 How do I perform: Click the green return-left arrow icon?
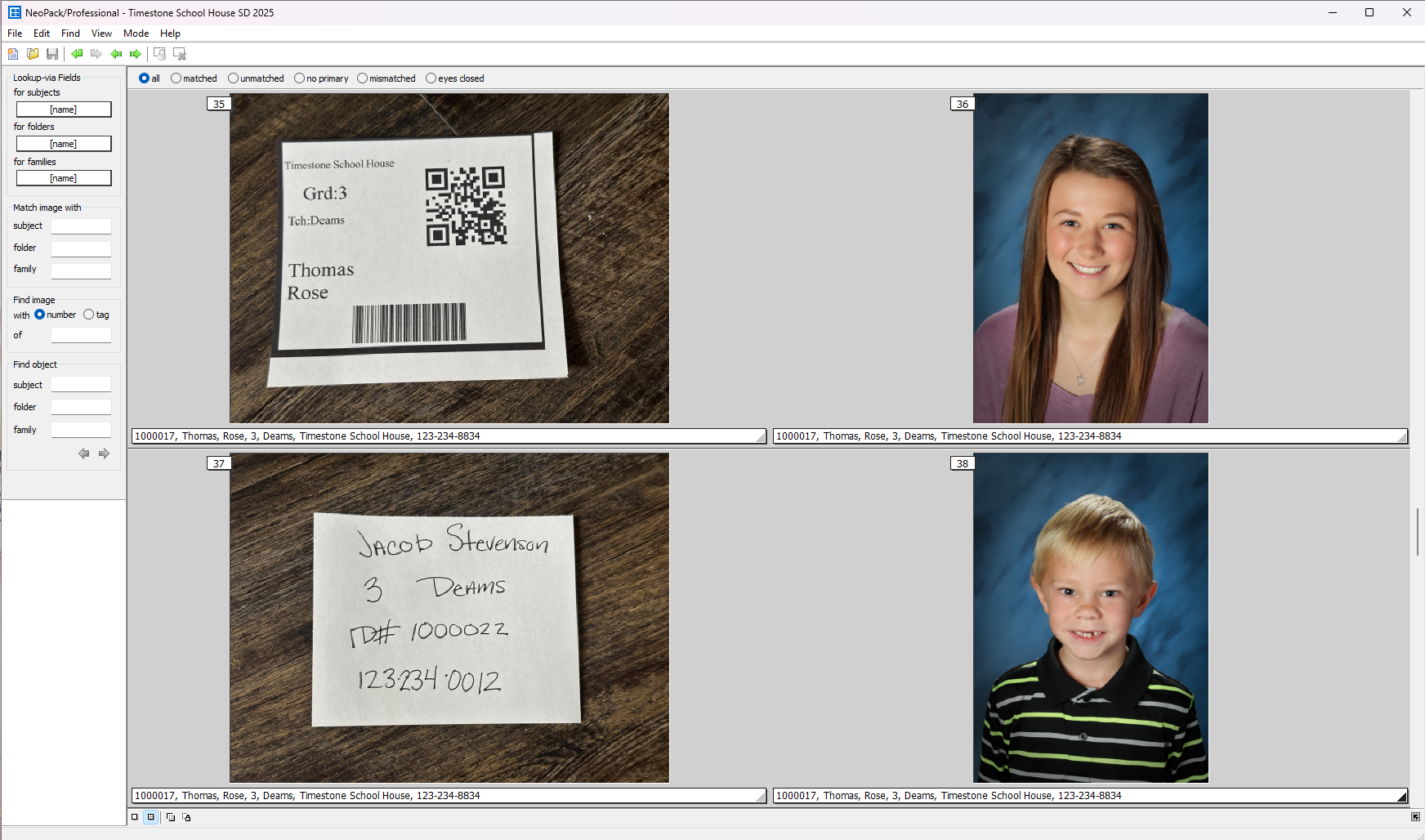click(x=77, y=54)
